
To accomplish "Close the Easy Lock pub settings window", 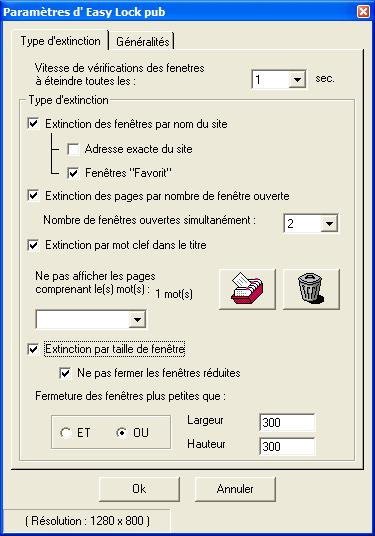I will coord(363,12).
